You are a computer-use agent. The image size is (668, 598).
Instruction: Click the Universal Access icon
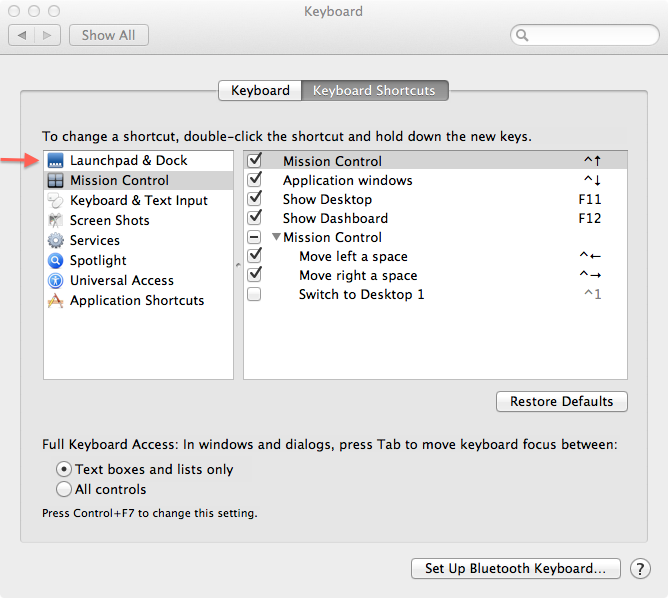coord(55,281)
